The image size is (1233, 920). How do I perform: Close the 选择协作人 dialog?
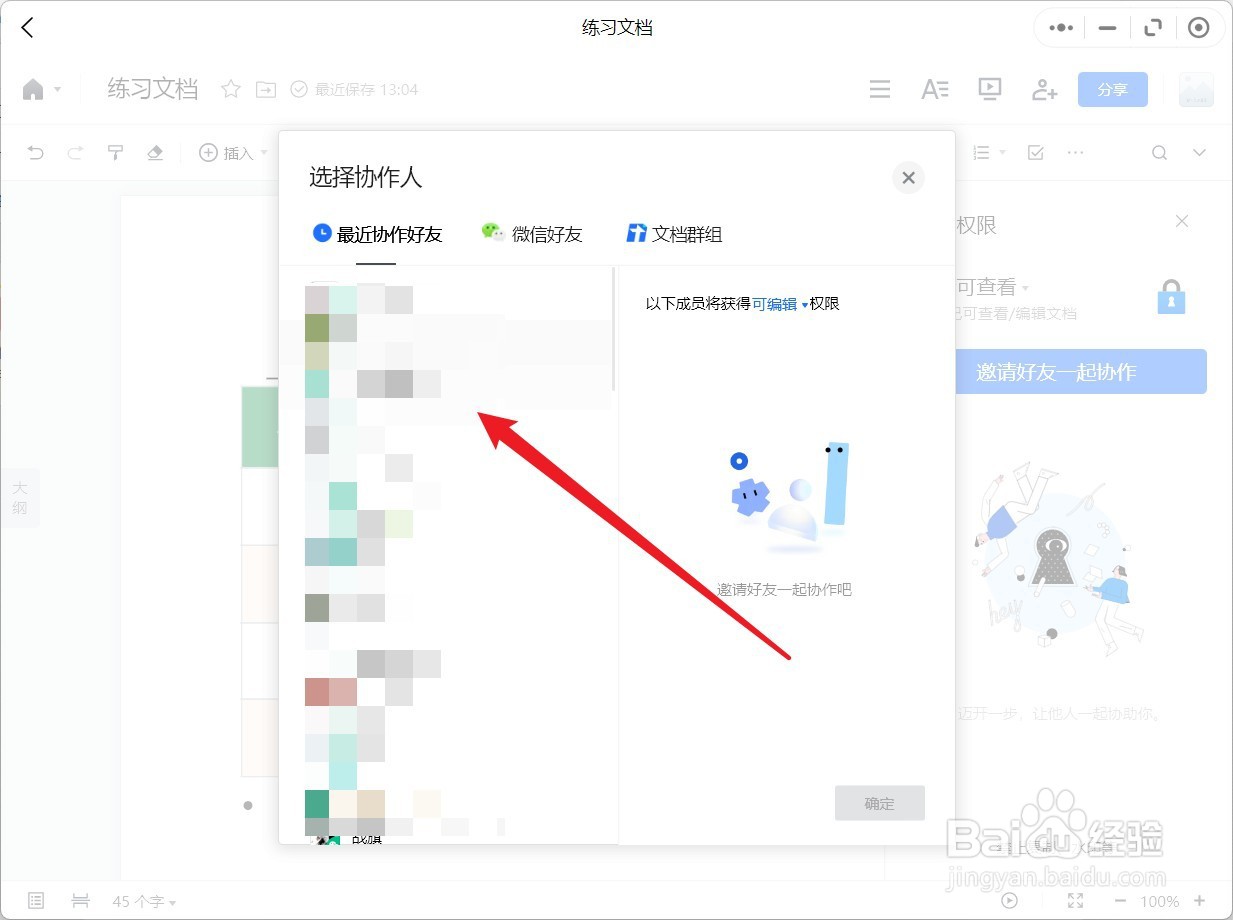908,178
